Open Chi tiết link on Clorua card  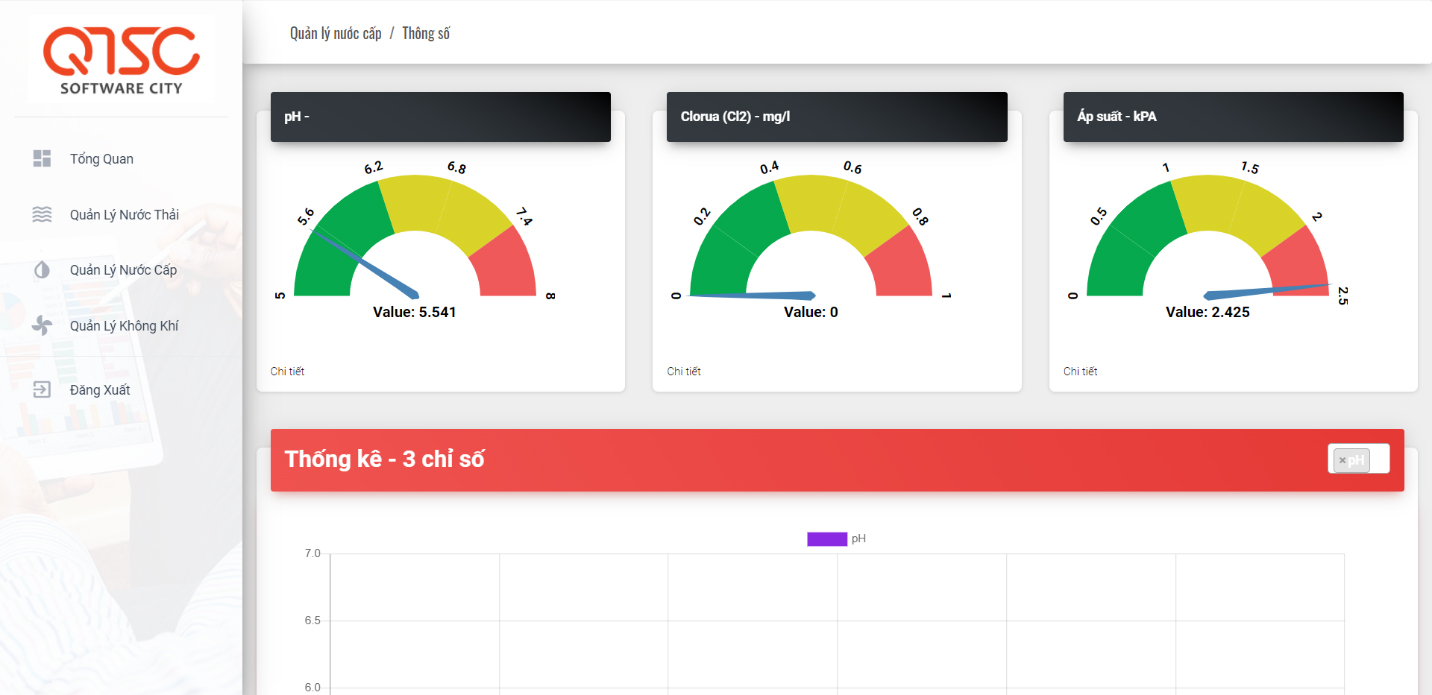[684, 371]
